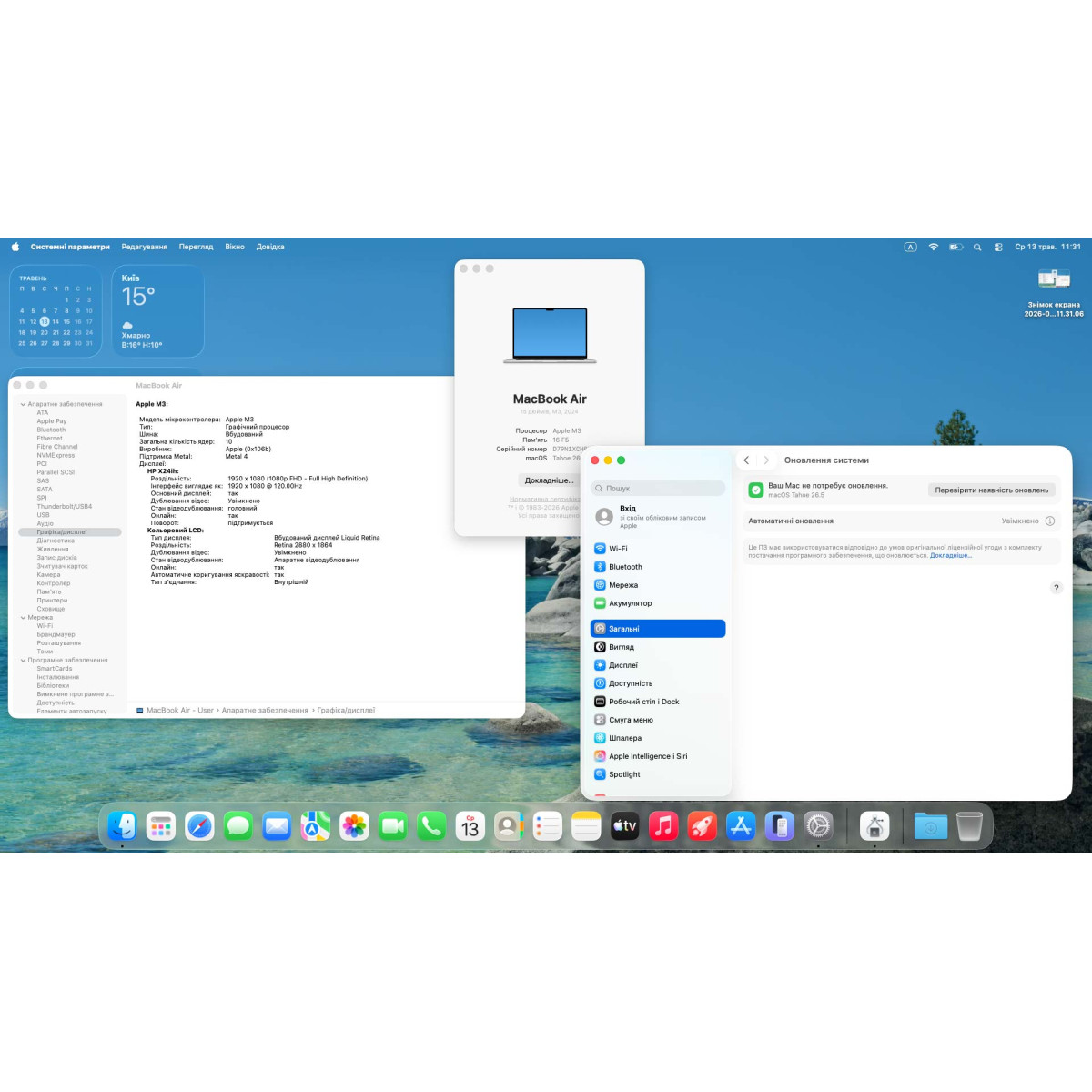Select Вигляд in Settings sidebar

tap(658, 647)
